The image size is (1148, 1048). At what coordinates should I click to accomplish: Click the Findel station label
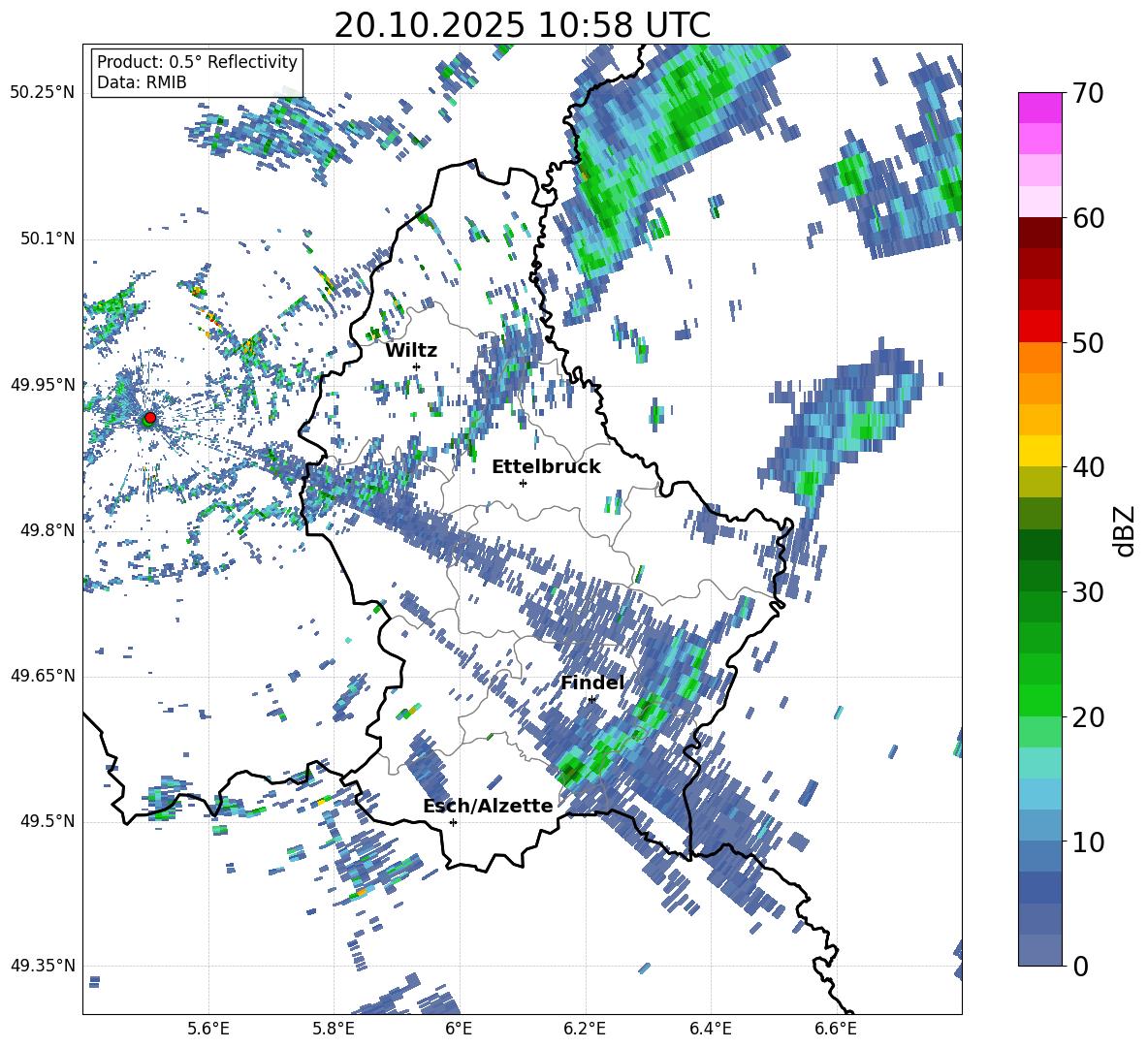pos(591,683)
